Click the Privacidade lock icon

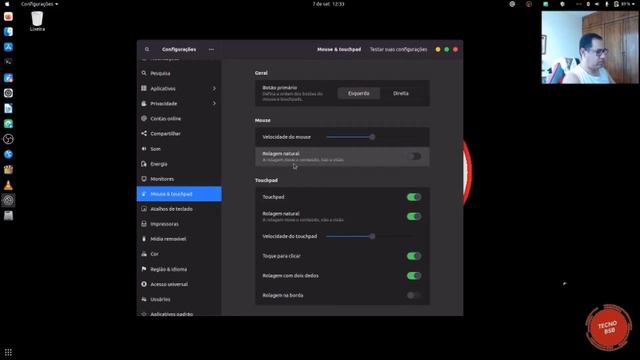(144, 104)
